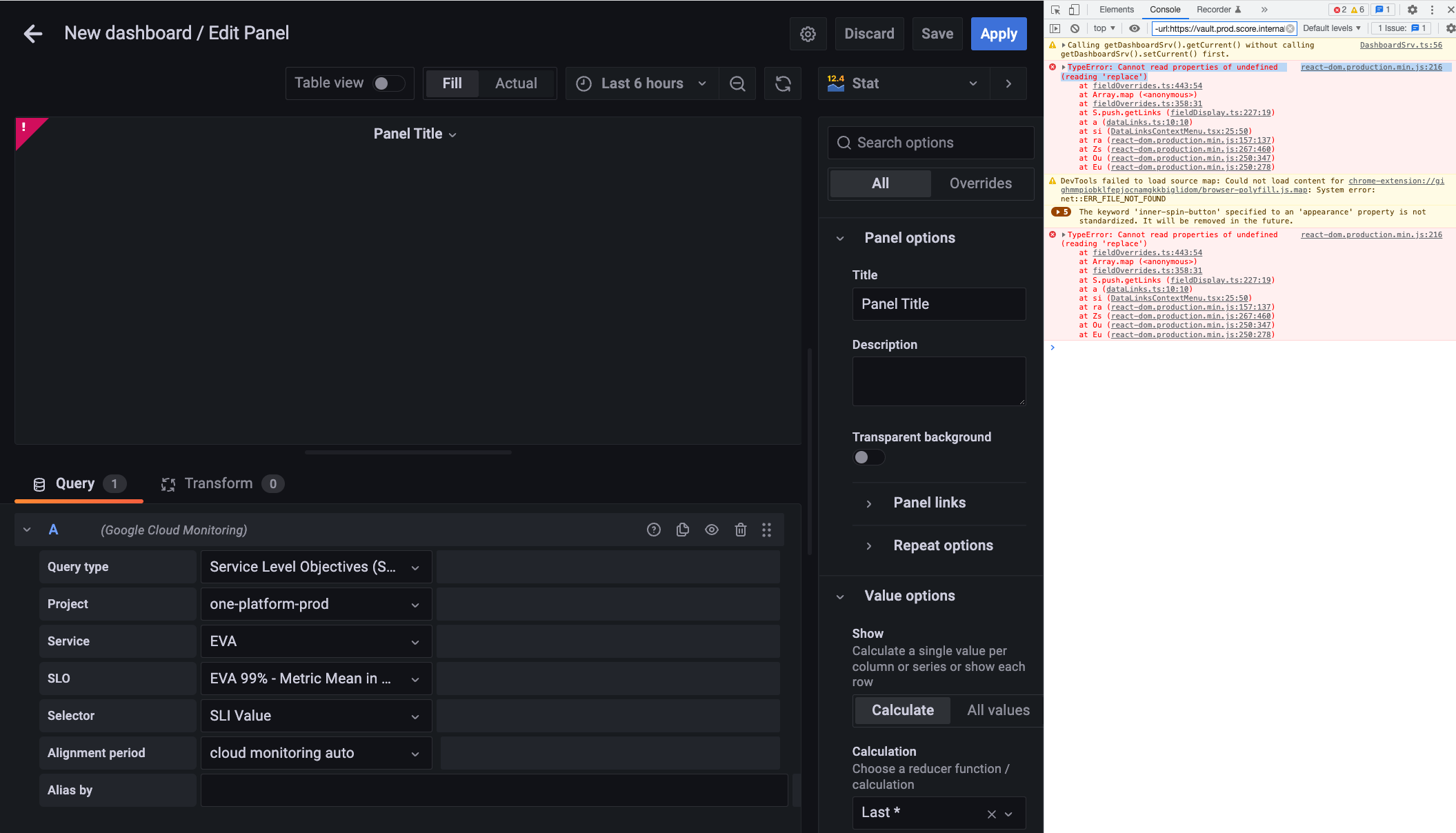Open DevTools Recorder tab
1456x833 pixels.
[x=1219, y=10]
